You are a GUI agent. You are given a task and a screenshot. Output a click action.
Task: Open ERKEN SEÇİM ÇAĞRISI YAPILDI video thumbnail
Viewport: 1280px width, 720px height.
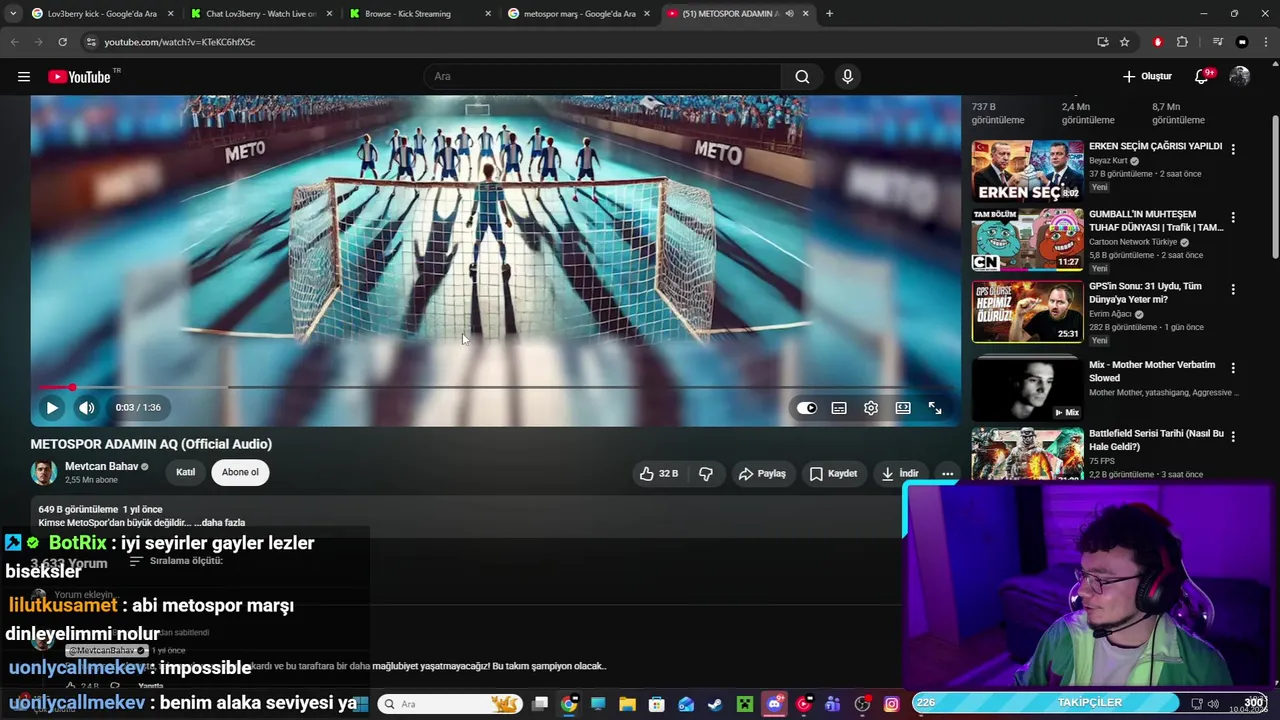1027,171
